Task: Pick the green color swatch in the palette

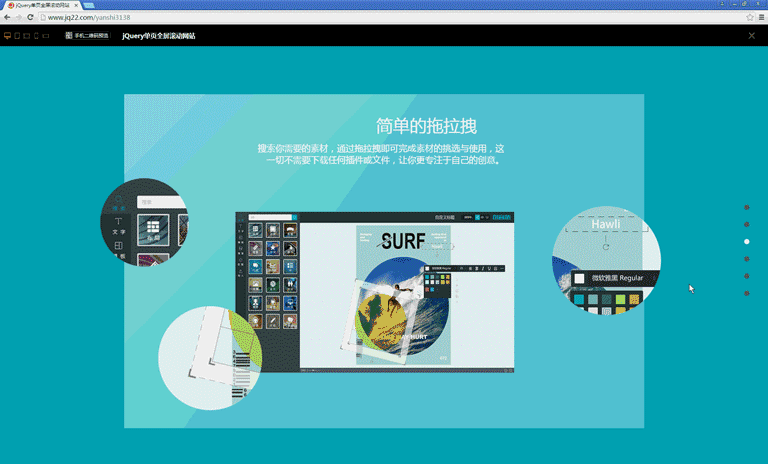Action: [x=620, y=299]
